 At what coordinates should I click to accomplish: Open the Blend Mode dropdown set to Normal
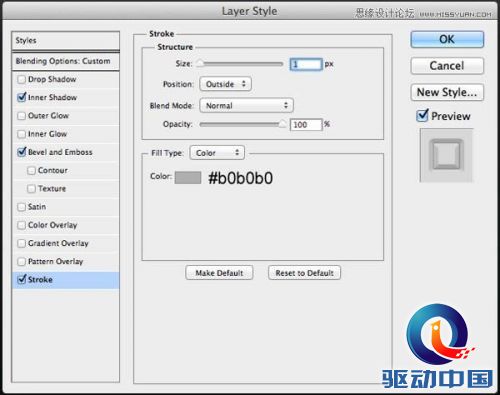(x=246, y=105)
